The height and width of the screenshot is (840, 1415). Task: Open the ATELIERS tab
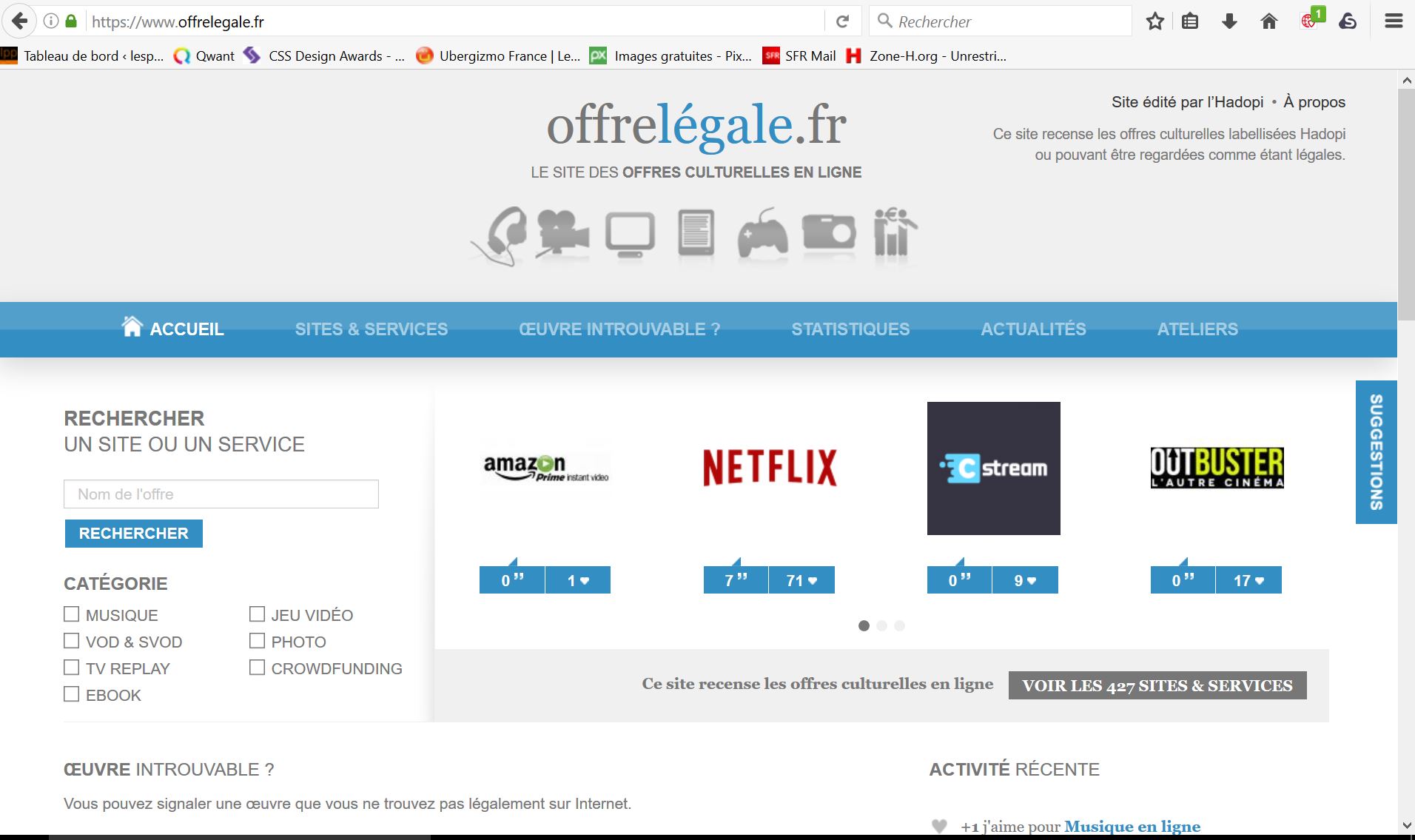pyautogui.click(x=1197, y=329)
